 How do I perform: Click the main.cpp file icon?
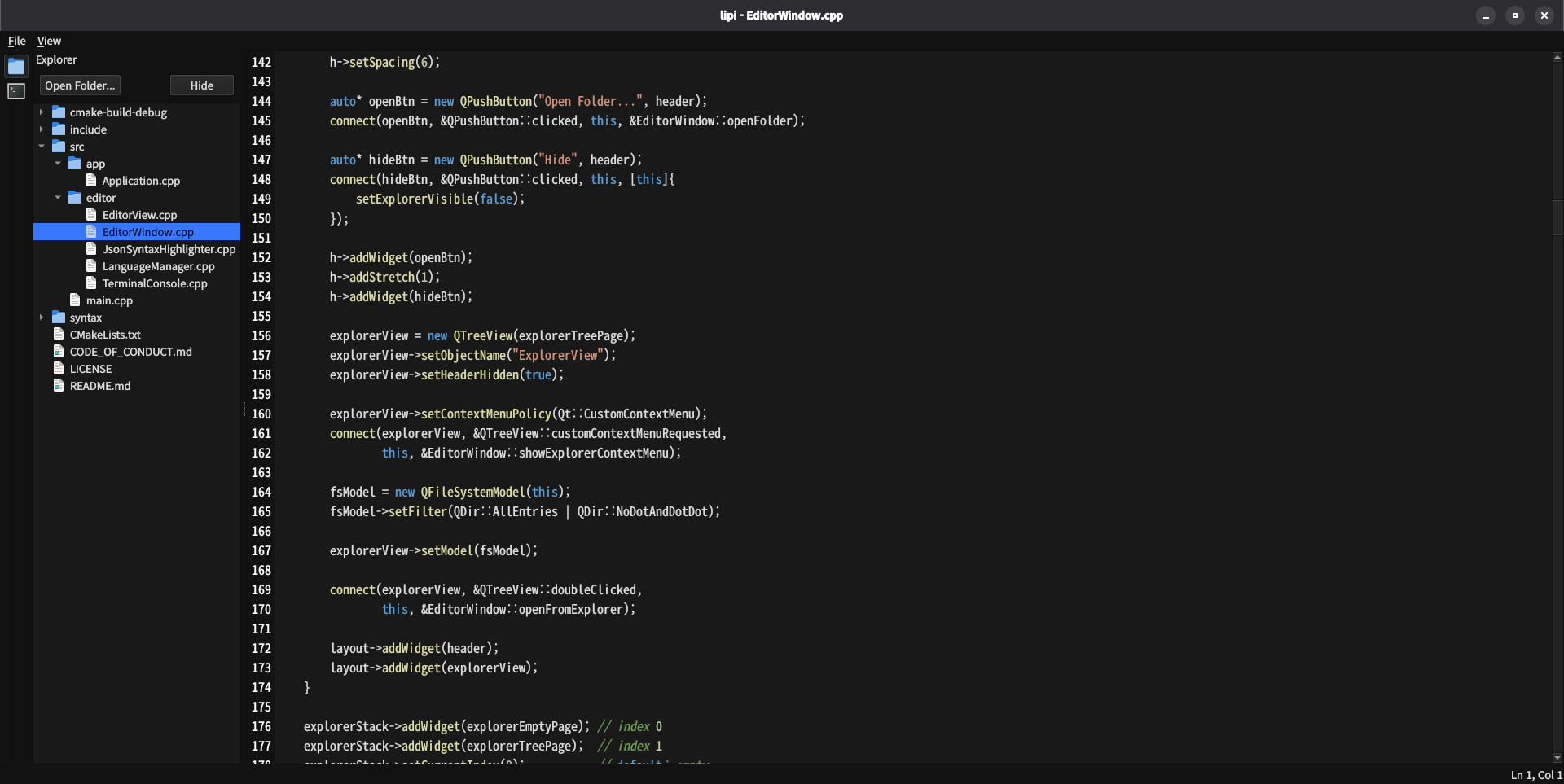coord(75,300)
